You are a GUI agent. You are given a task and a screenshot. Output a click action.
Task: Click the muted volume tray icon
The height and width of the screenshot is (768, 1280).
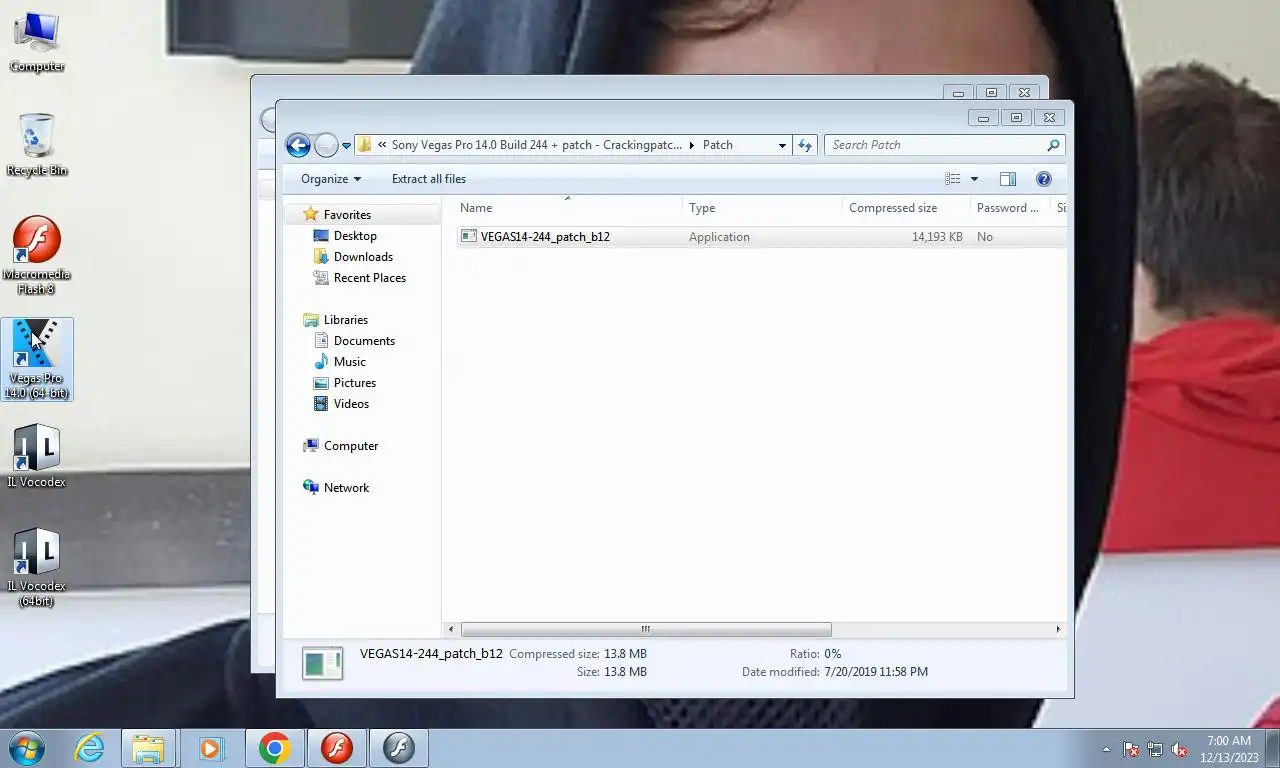pyautogui.click(x=1180, y=749)
